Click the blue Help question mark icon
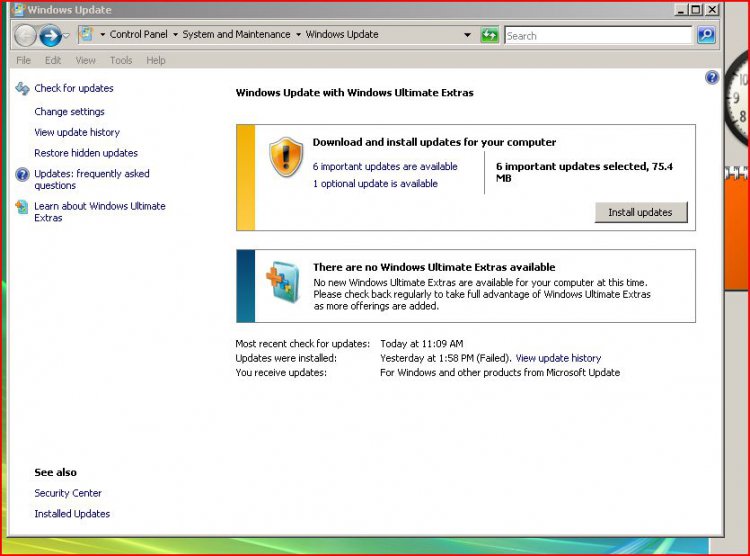 tap(712, 77)
